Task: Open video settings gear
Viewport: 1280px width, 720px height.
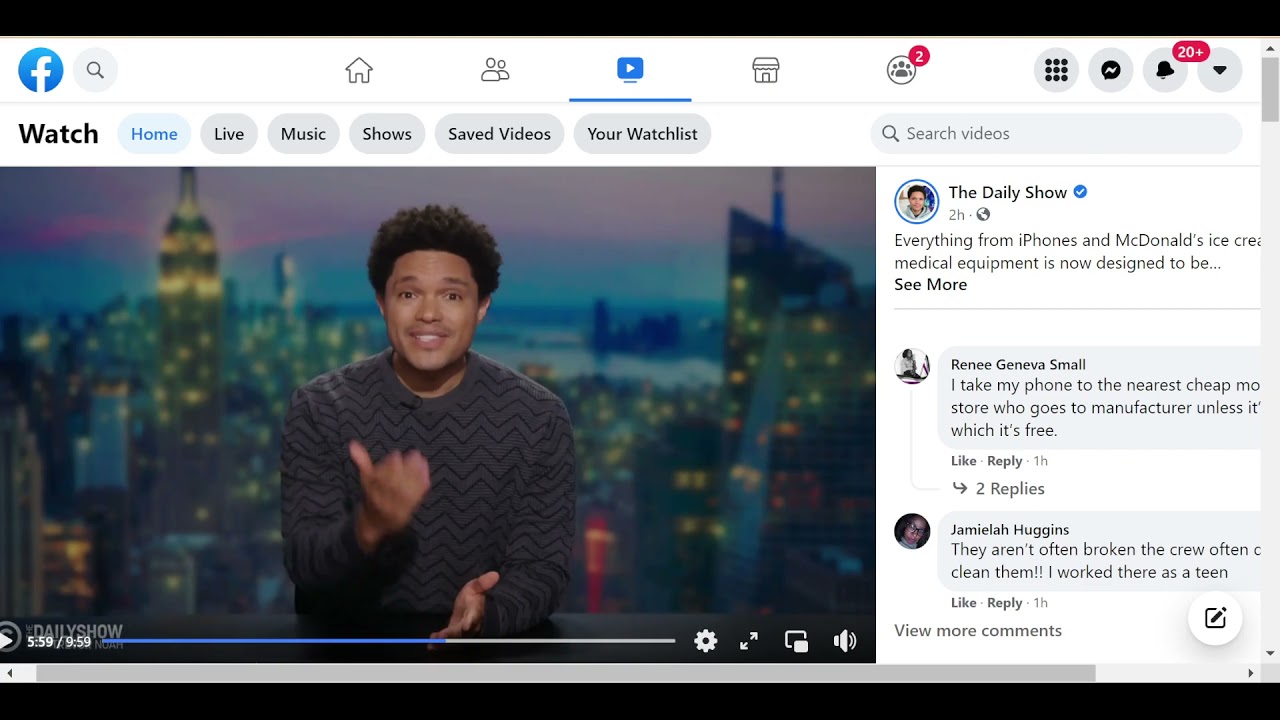Action: pos(706,641)
